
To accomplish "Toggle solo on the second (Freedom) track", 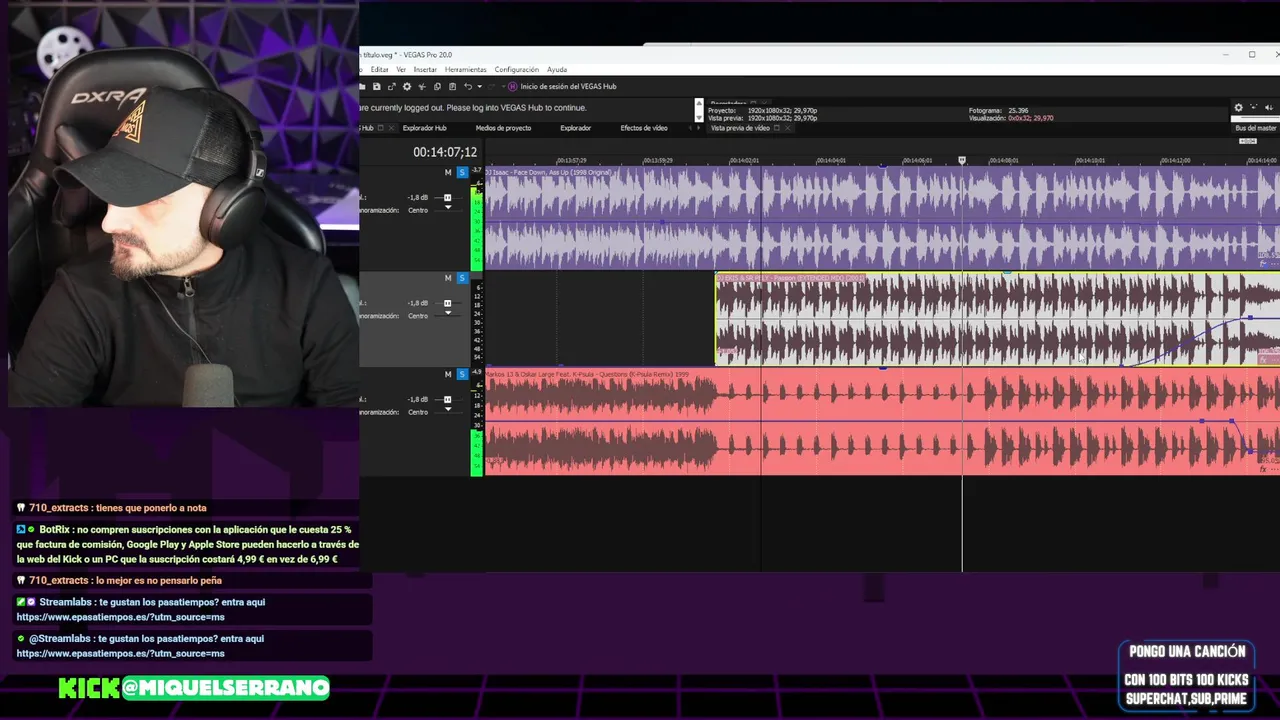I will 462,278.
